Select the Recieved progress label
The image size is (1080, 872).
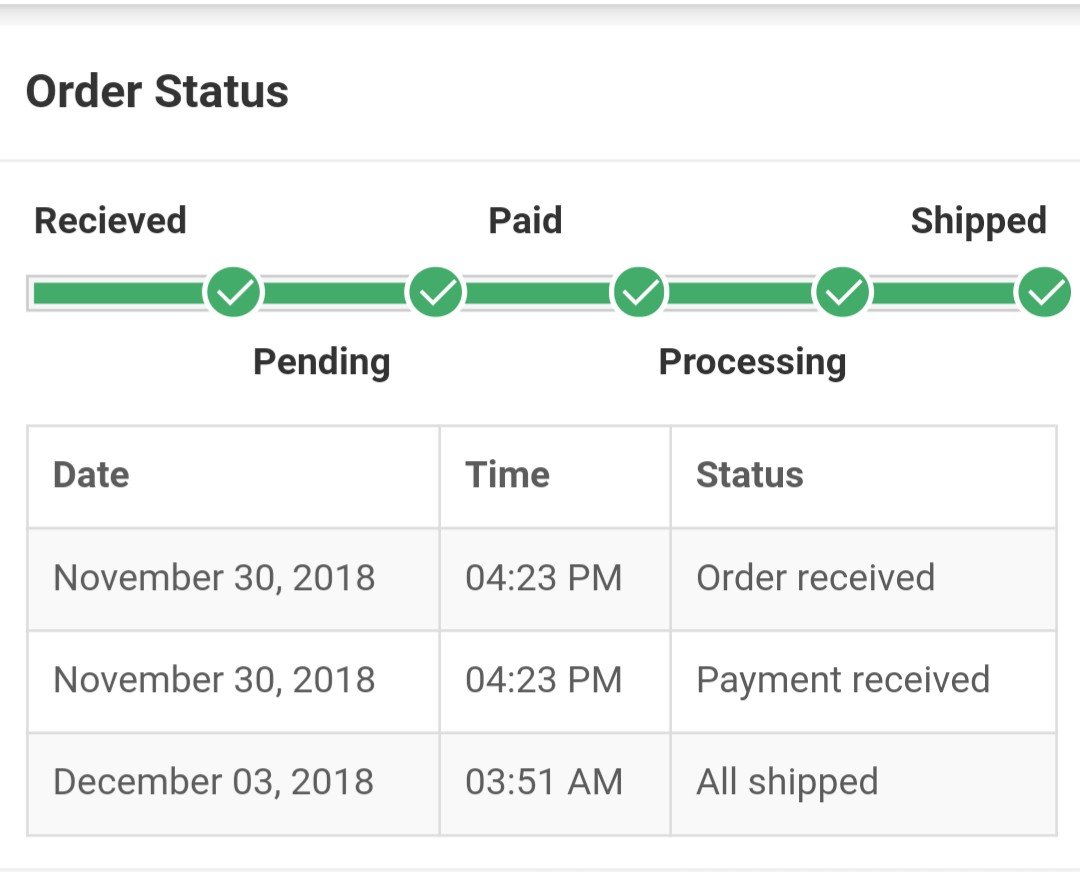[110, 221]
